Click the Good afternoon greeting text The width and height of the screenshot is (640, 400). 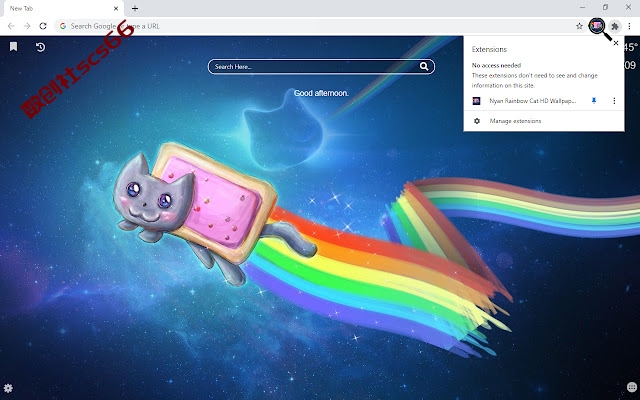tap(321, 93)
